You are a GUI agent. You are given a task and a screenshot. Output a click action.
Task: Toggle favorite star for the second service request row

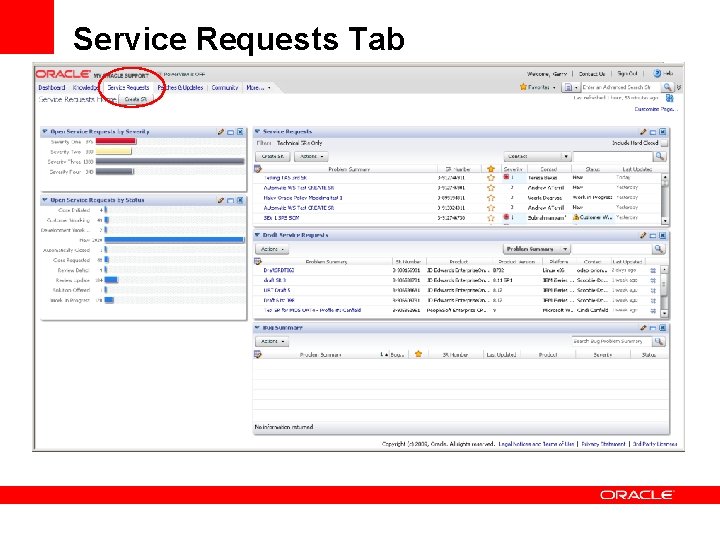click(x=491, y=187)
